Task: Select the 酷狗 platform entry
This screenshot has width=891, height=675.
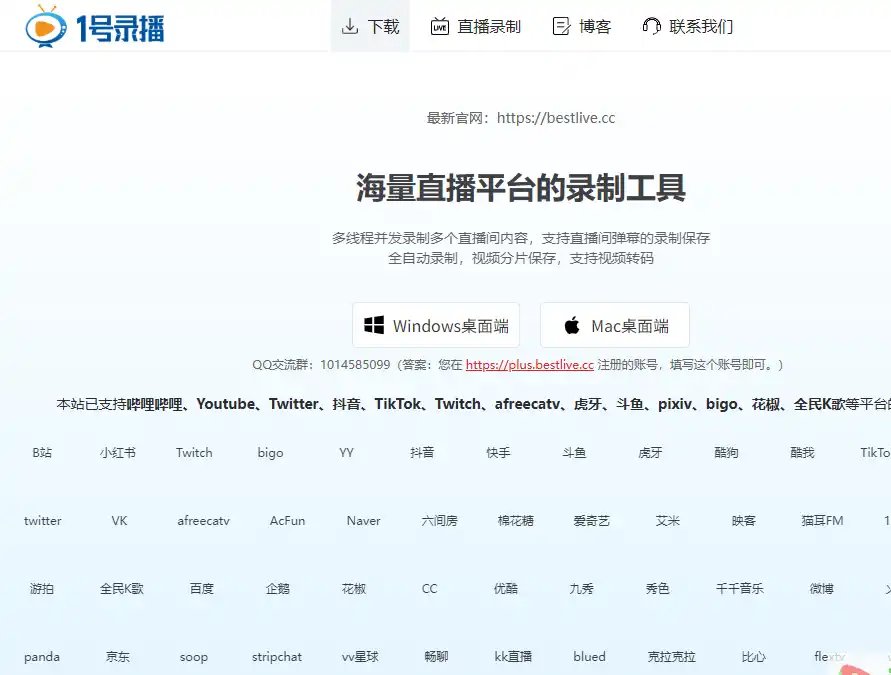Action: coord(726,453)
